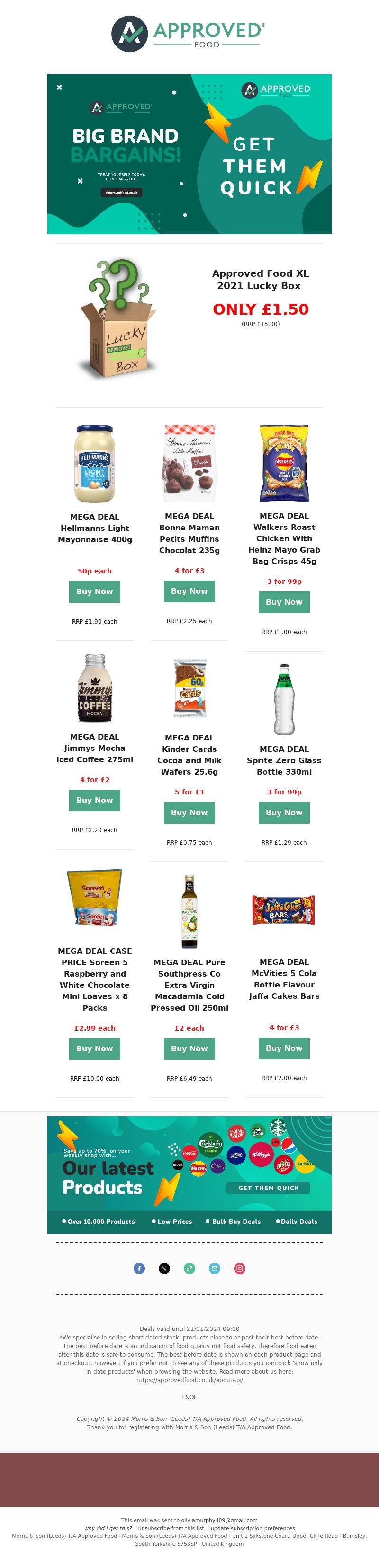Click the 'why did I get this?' link
Viewport: 379px width, 1568px height.
click(108, 1528)
